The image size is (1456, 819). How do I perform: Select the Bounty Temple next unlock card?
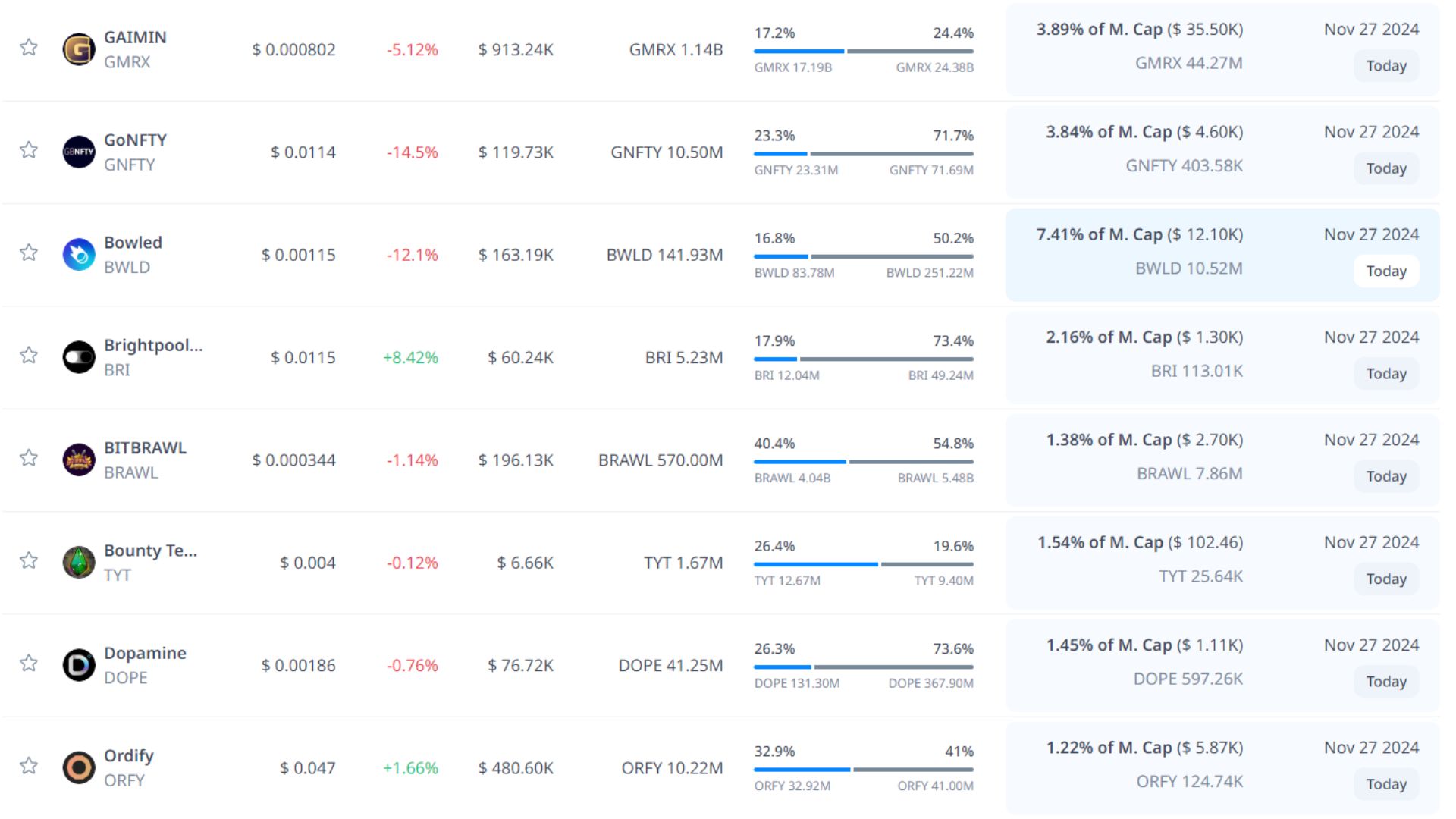tap(1222, 563)
